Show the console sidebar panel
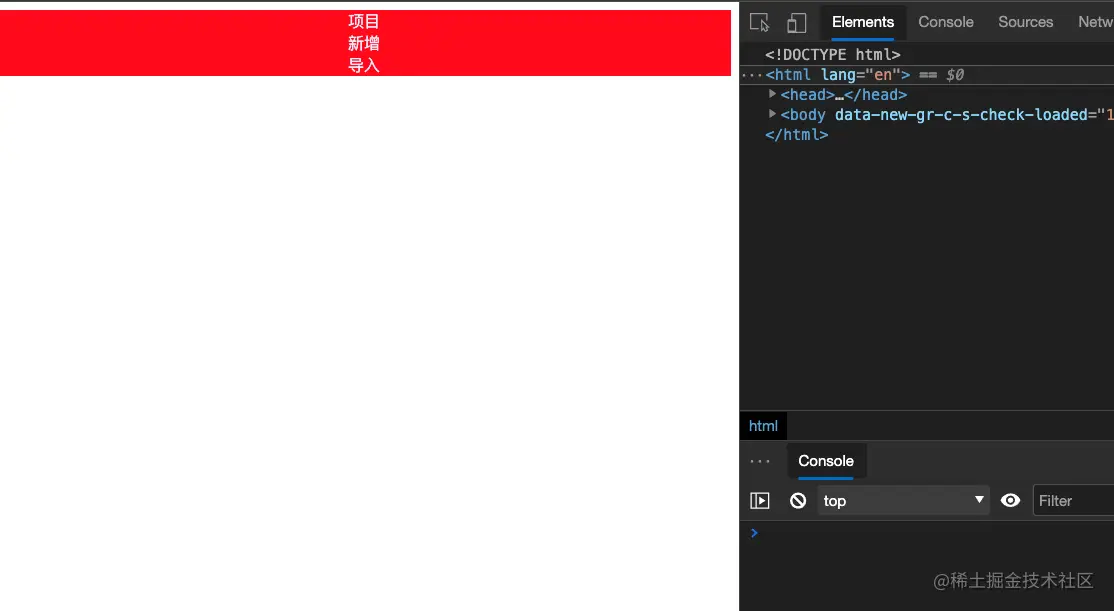Image resolution: width=1114 pixels, height=611 pixels. coord(760,500)
